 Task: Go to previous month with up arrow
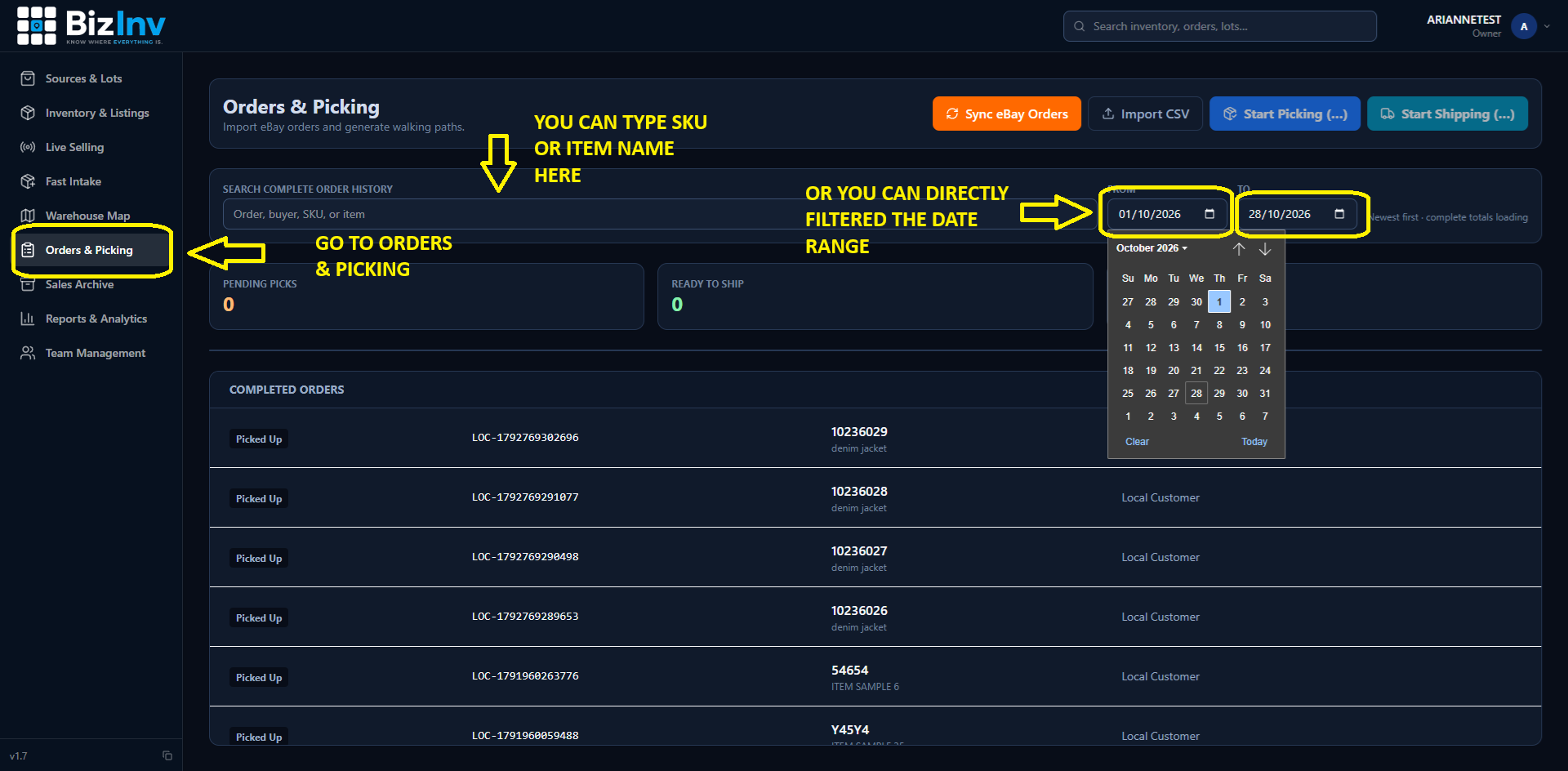[x=1239, y=249]
